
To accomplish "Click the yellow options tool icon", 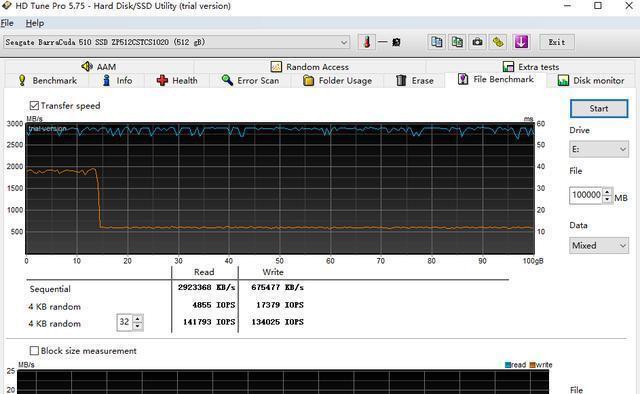I will 498,42.
